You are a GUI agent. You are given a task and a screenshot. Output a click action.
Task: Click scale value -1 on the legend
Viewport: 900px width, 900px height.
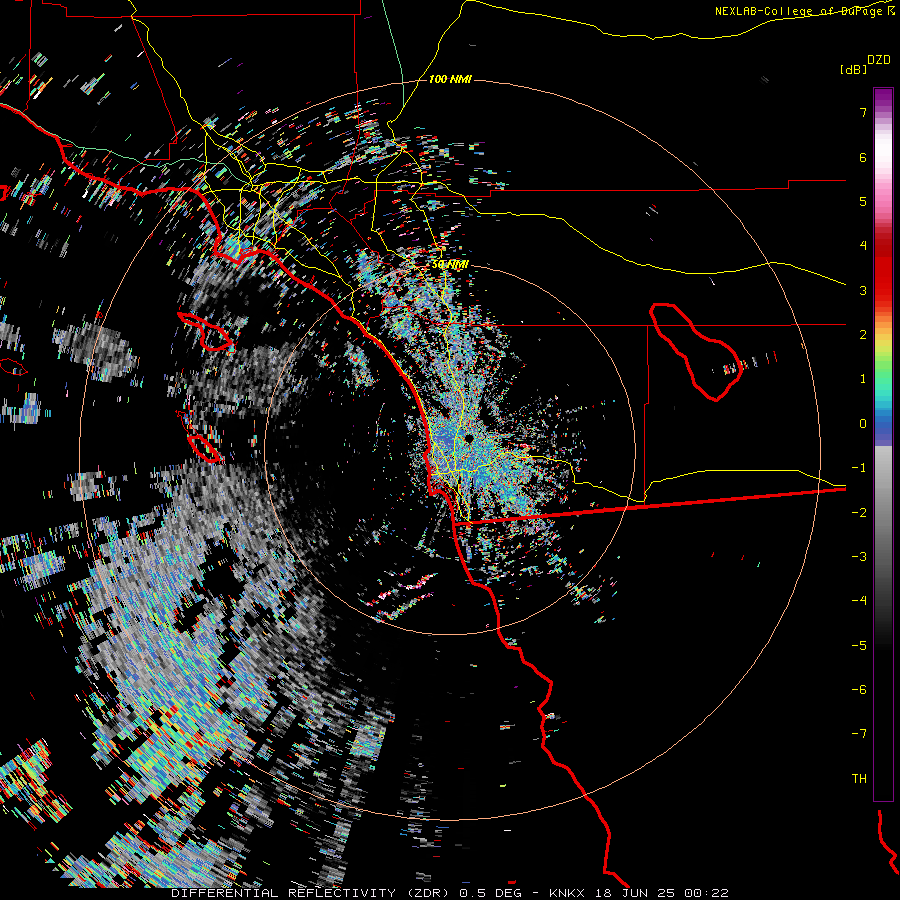(859, 468)
